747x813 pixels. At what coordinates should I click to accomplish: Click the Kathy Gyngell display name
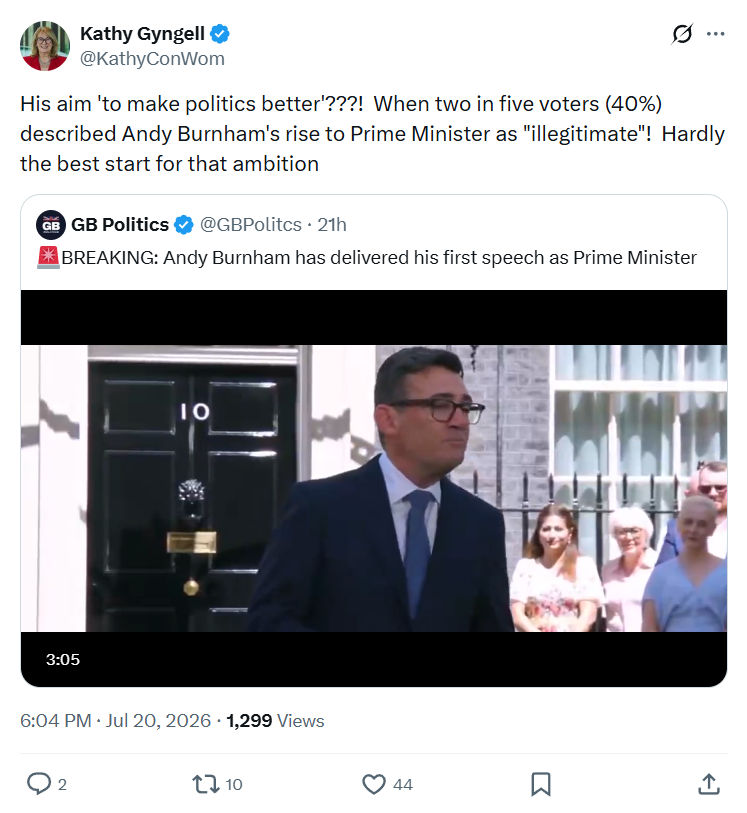tap(143, 34)
